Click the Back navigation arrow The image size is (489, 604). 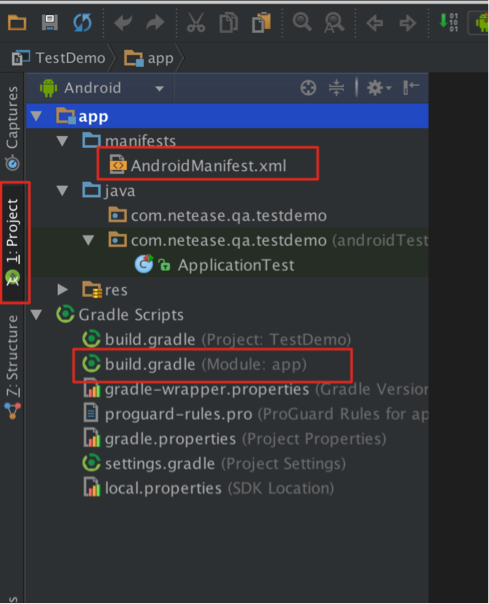pos(375,23)
